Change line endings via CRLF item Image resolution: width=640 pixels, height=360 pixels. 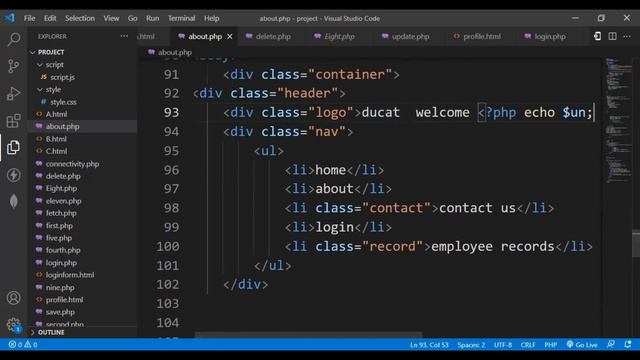[528, 344]
